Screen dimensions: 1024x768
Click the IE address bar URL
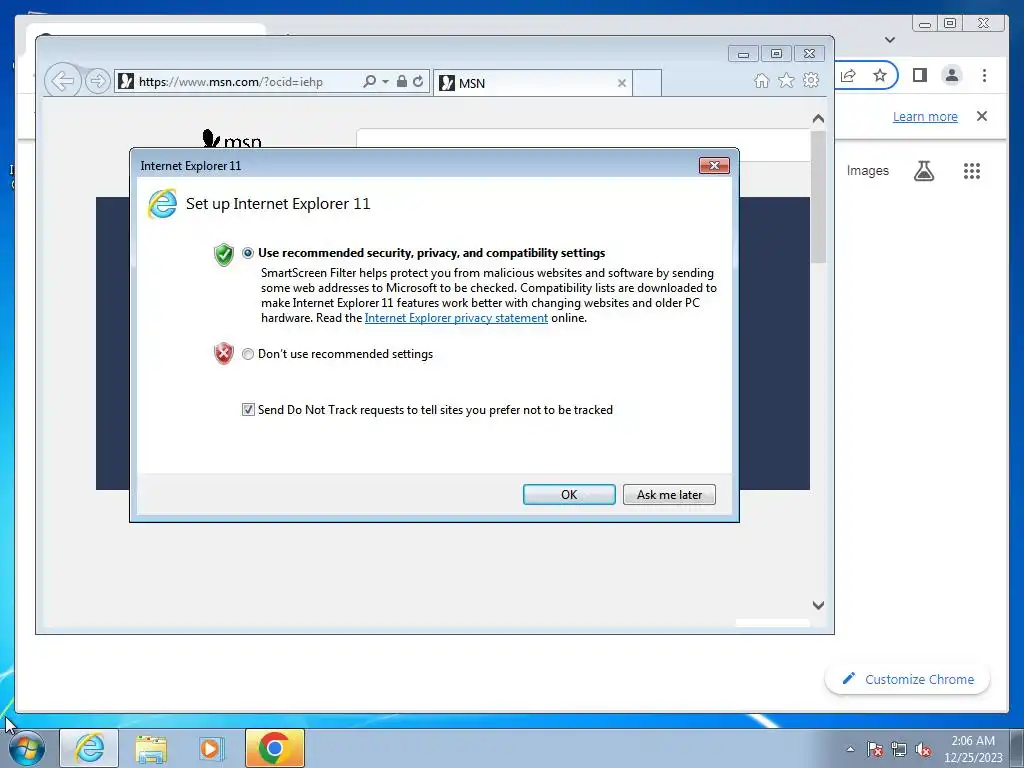tap(231, 82)
